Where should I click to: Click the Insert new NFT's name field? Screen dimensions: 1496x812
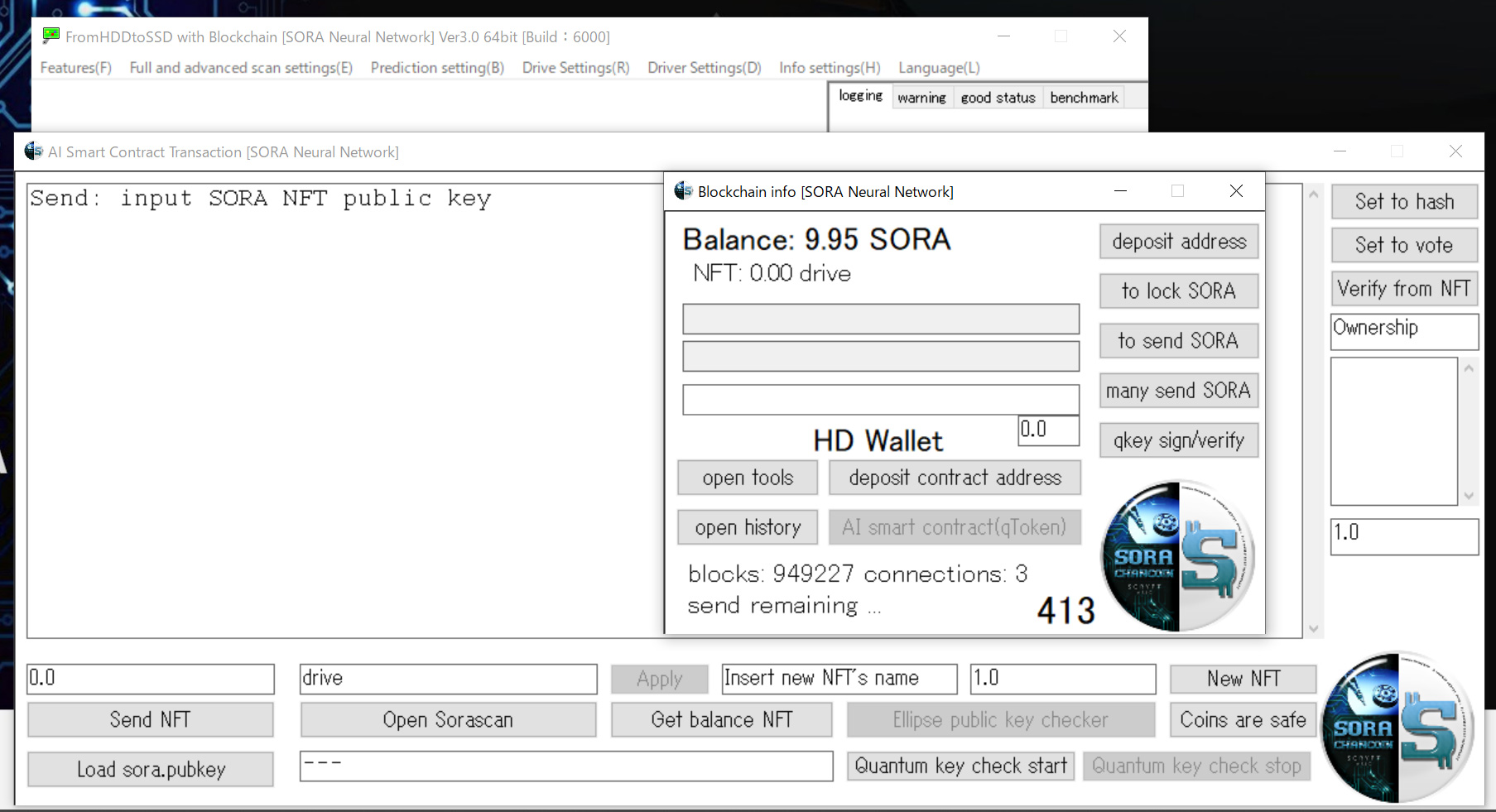tap(839, 679)
